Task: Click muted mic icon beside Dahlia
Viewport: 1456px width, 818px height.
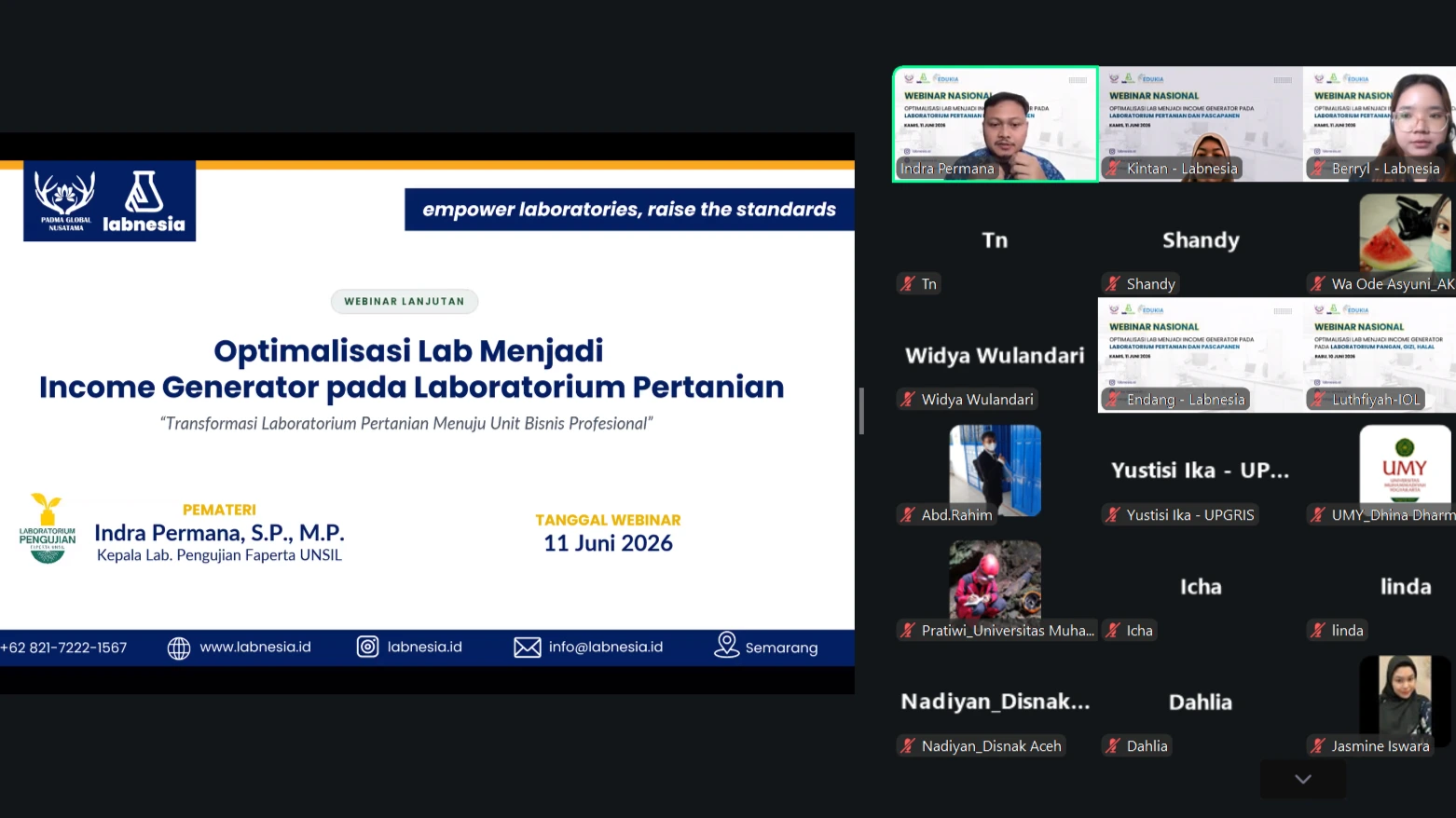Action: [x=1113, y=746]
